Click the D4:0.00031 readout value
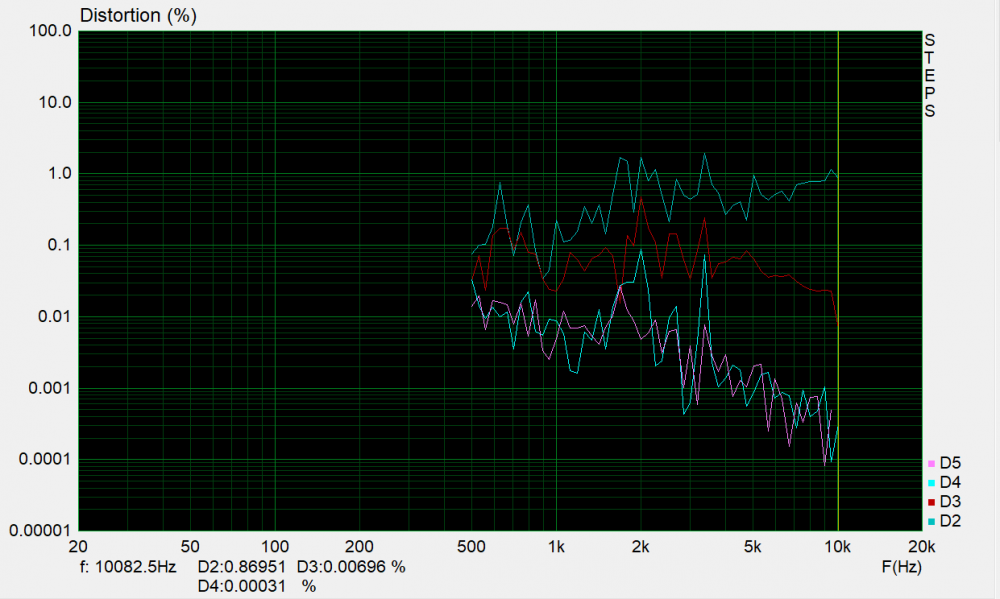 tap(241, 586)
